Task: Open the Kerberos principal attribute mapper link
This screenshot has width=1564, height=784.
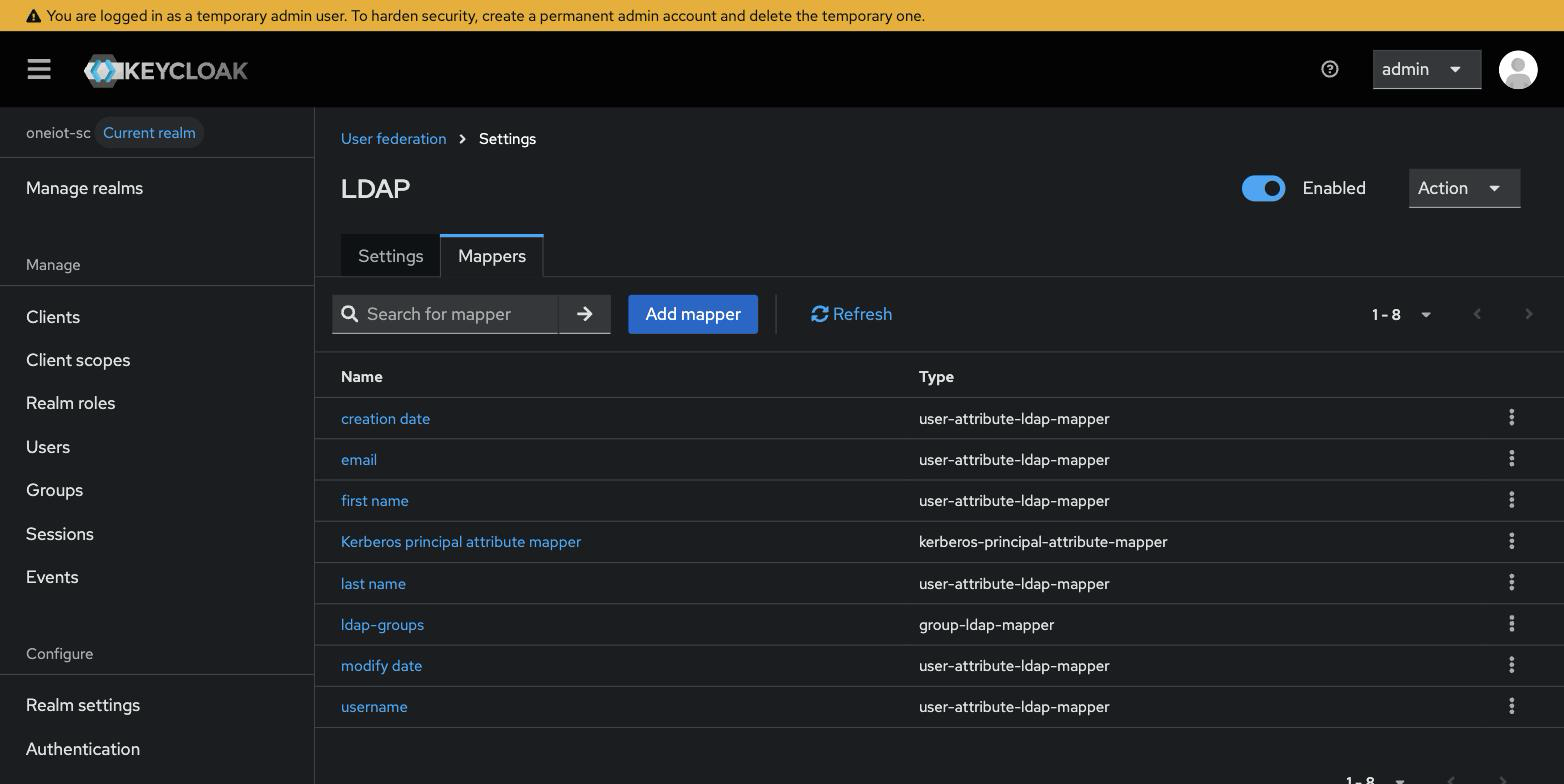Action: pyautogui.click(x=461, y=542)
